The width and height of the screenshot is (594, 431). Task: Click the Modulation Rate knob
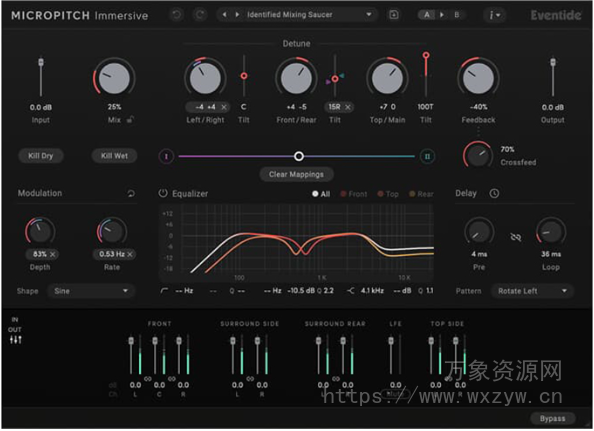112,232
